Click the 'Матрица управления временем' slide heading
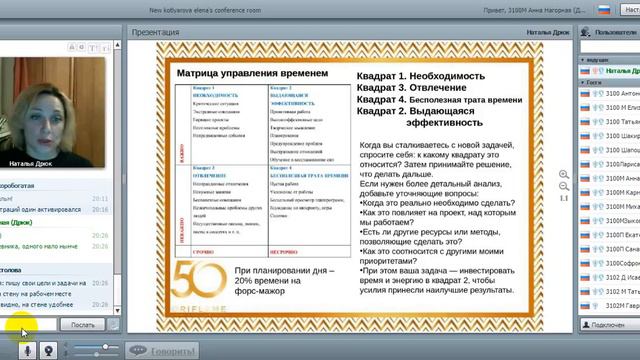Image resolution: width=640 pixels, height=360 pixels. point(252,73)
